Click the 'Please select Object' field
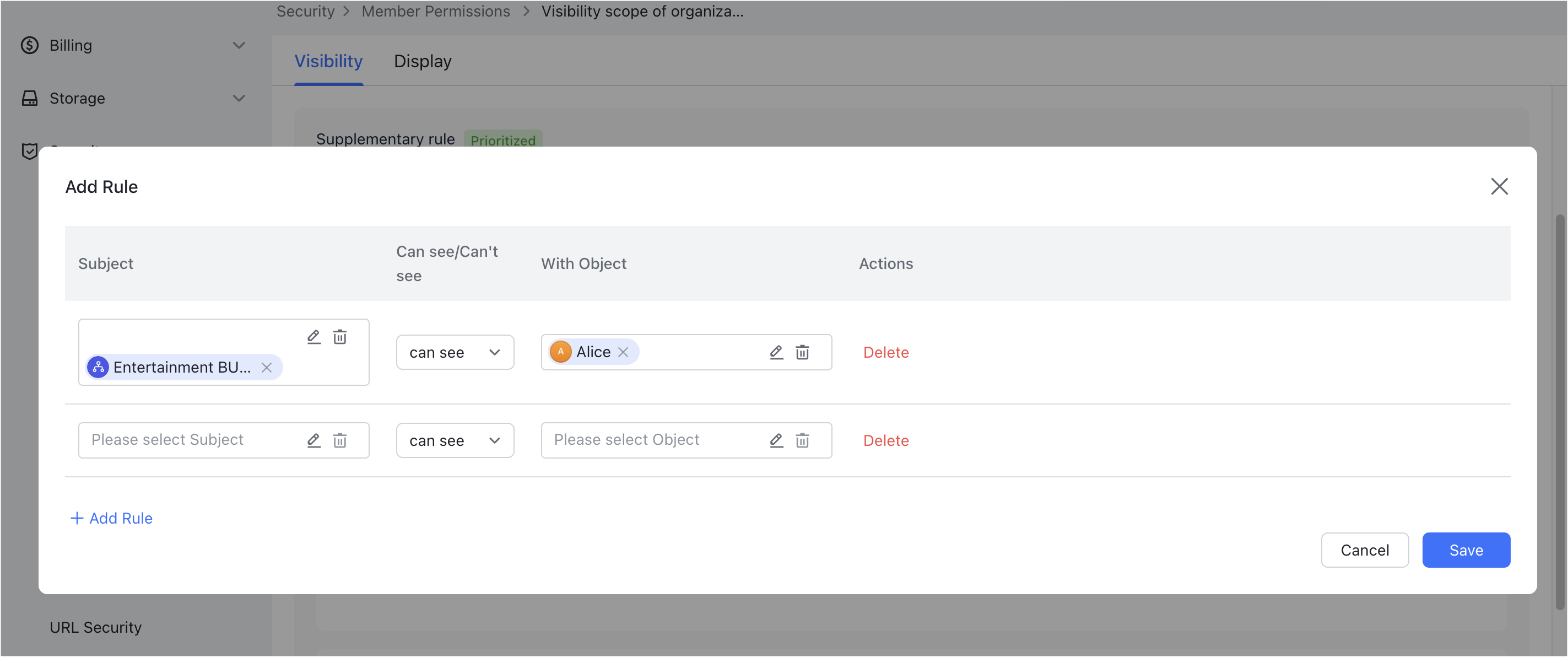The width and height of the screenshot is (1568, 657). [686, 440]
